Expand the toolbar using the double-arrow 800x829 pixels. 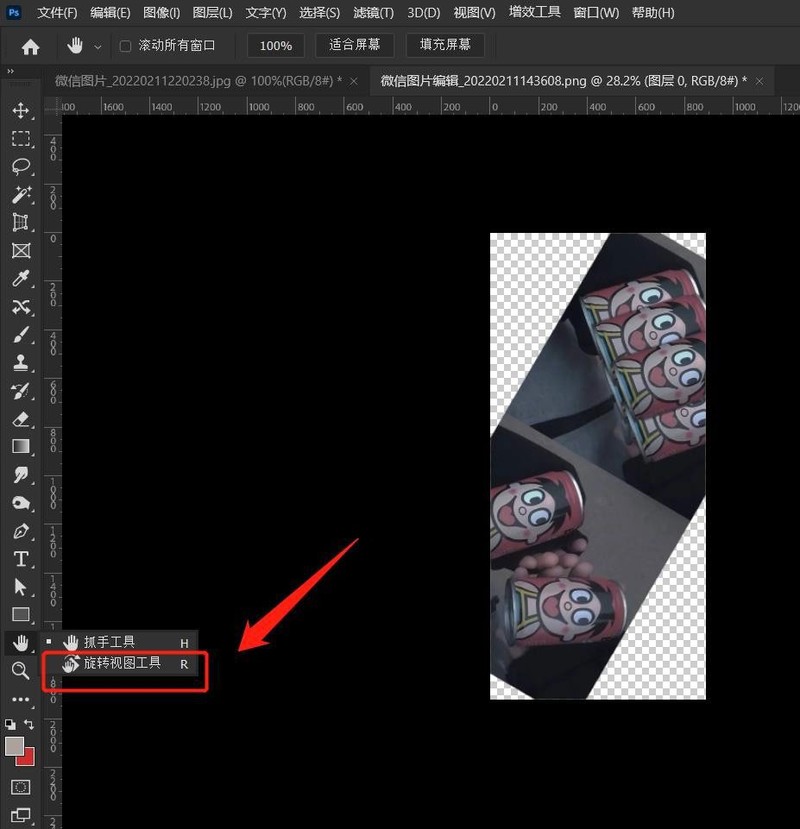[10, 72]
